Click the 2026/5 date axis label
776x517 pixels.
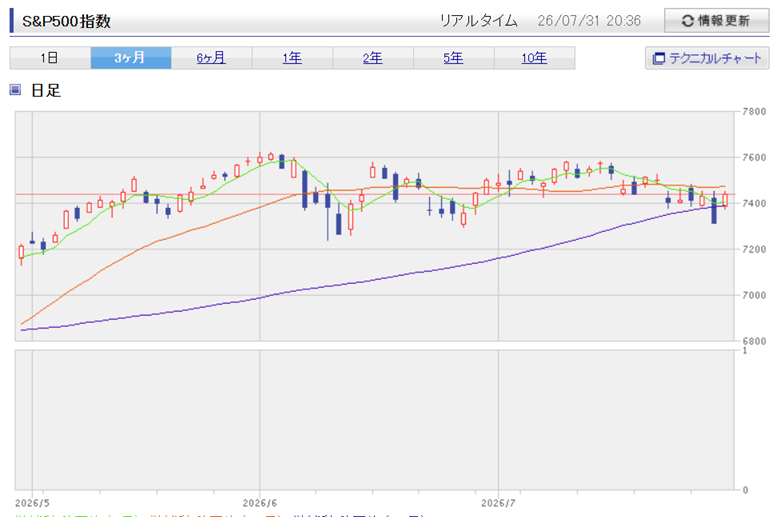32,503
